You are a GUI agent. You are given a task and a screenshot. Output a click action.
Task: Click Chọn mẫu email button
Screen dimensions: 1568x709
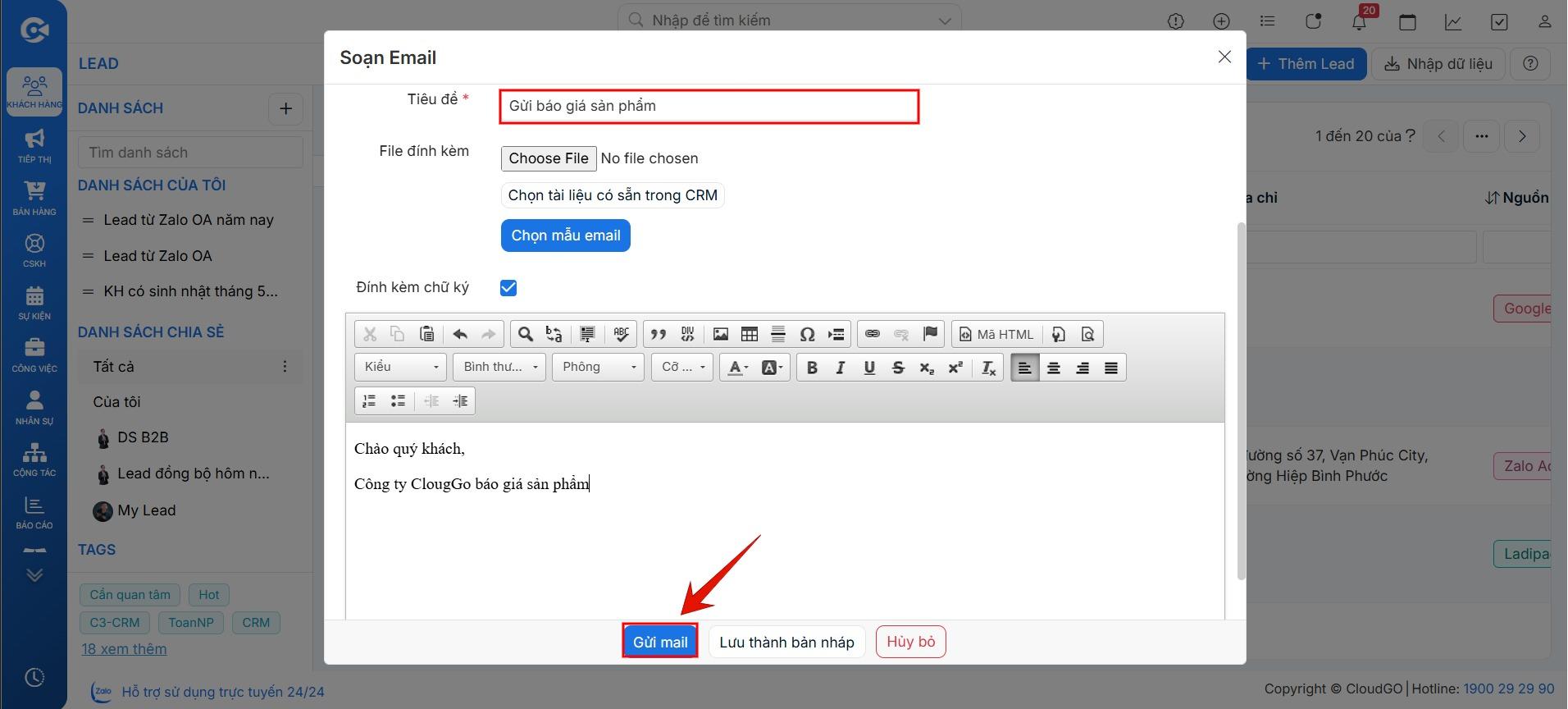tap(566, 236)
